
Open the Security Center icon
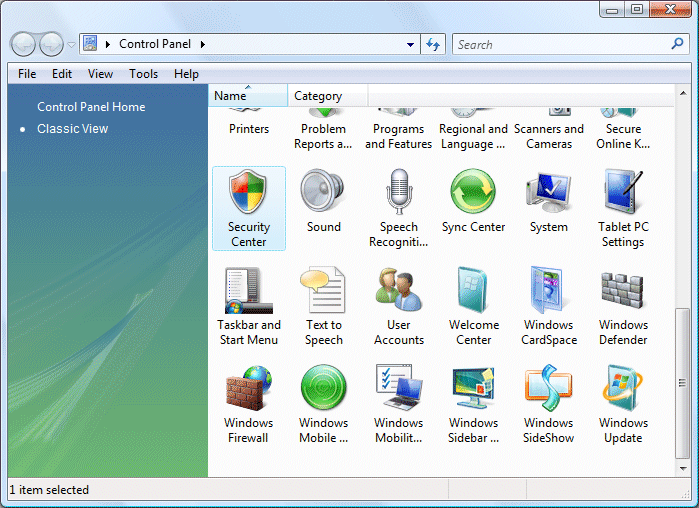coord(248,193)
